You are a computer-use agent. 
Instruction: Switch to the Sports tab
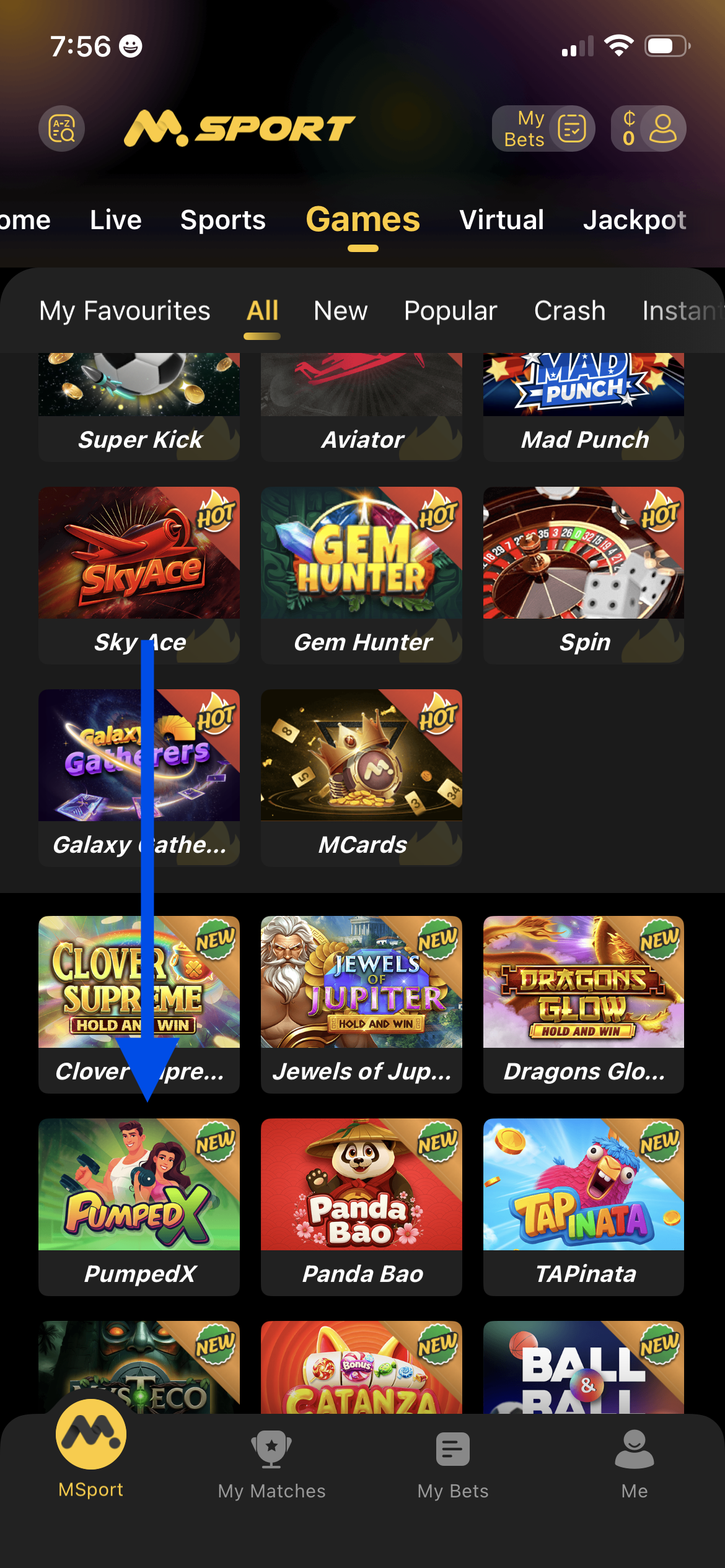tap(223, 220)
